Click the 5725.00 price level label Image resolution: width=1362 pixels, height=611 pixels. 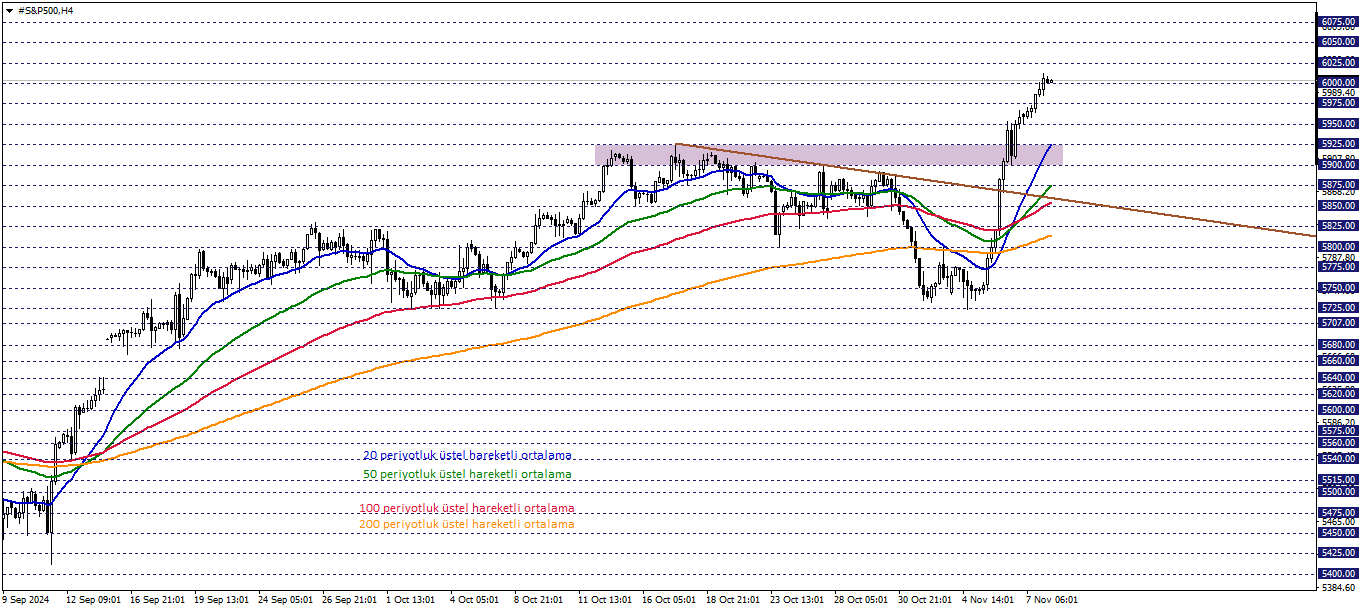pos(1338,307)
